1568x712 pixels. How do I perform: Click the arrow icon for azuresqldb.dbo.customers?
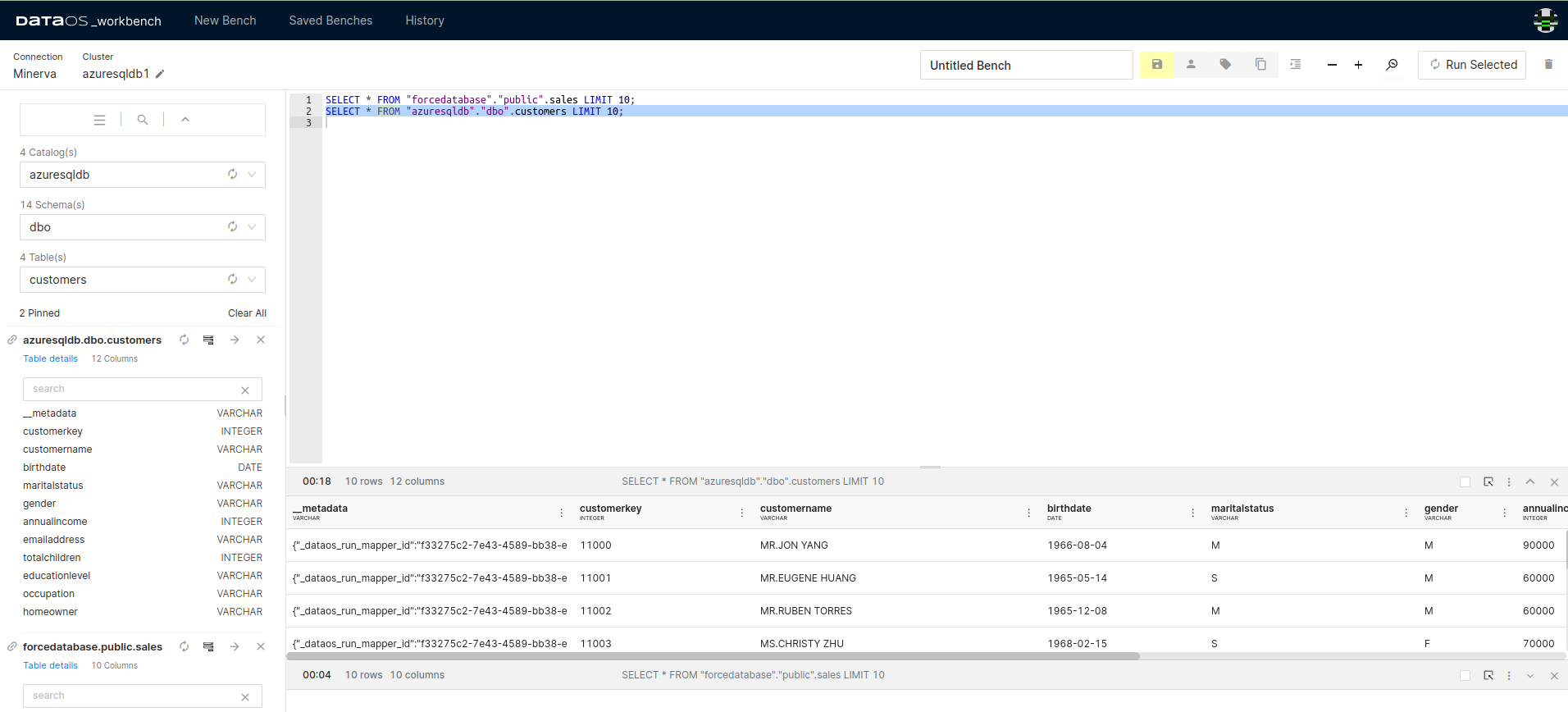click(235, 340)
